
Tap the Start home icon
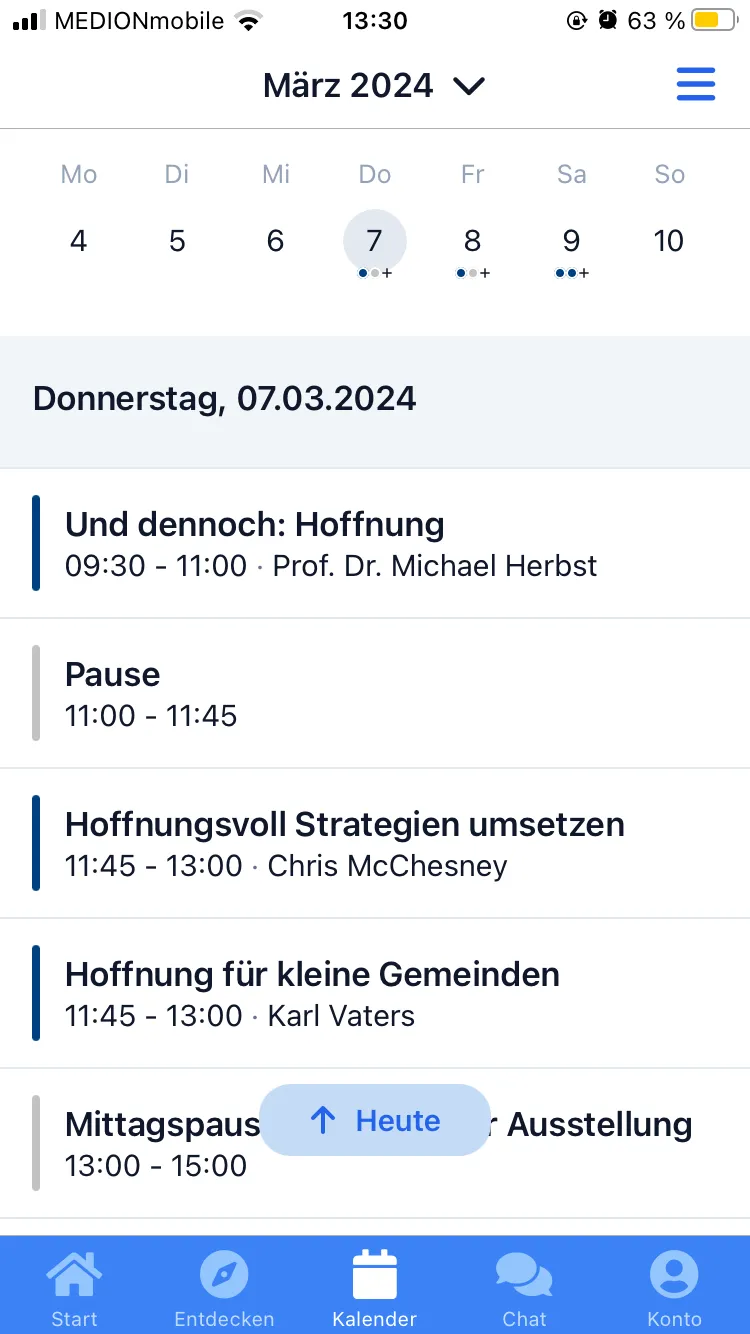pyautogui.click(x=75, y=1277)
